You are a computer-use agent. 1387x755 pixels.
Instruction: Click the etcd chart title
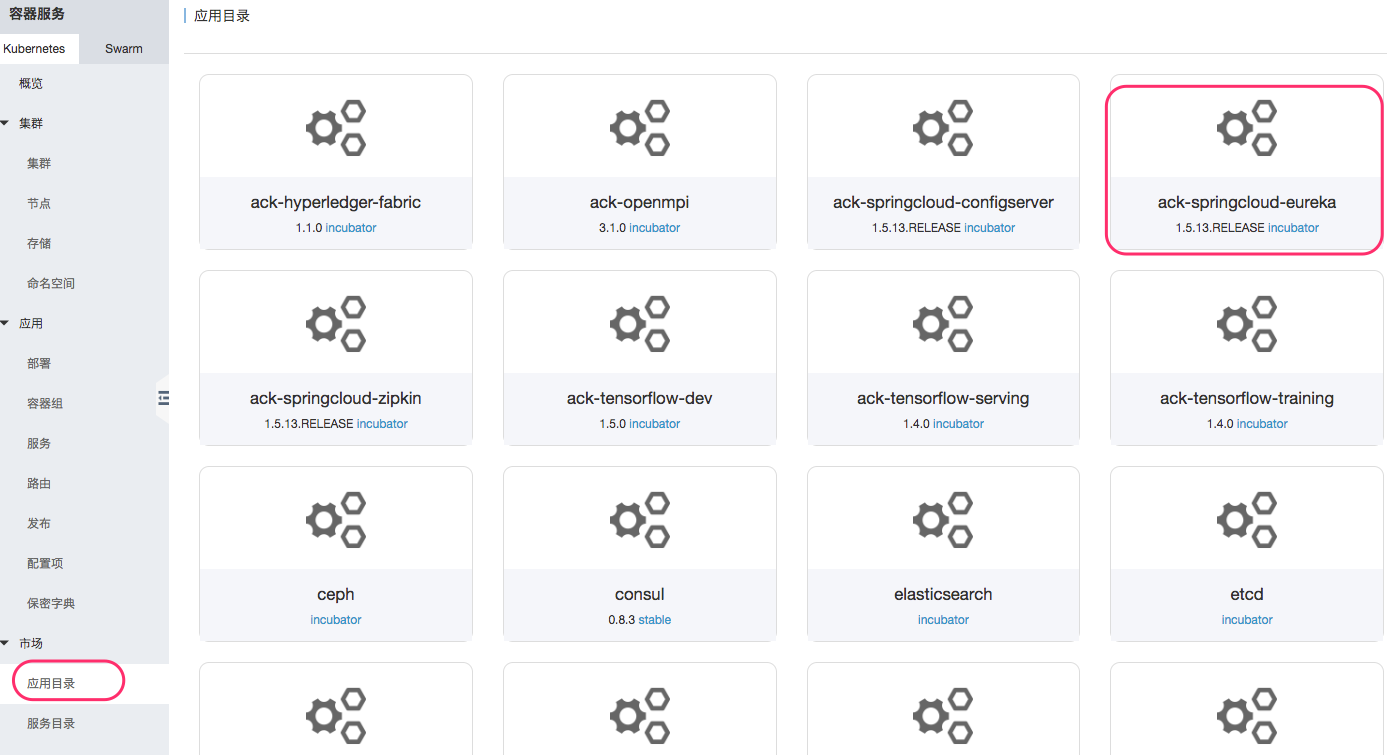(x=1247, y=594)
